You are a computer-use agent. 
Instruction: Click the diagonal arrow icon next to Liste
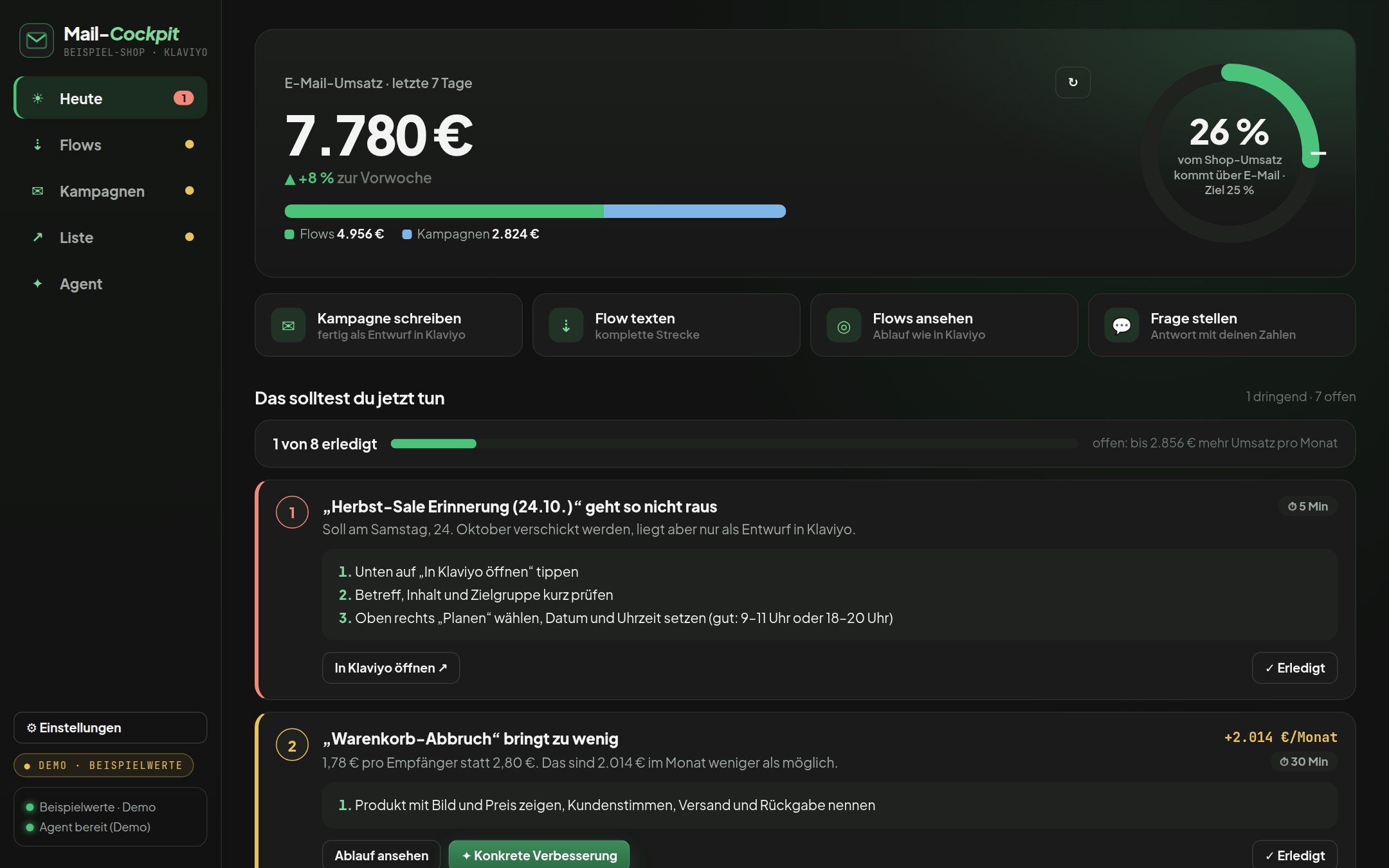38,237
